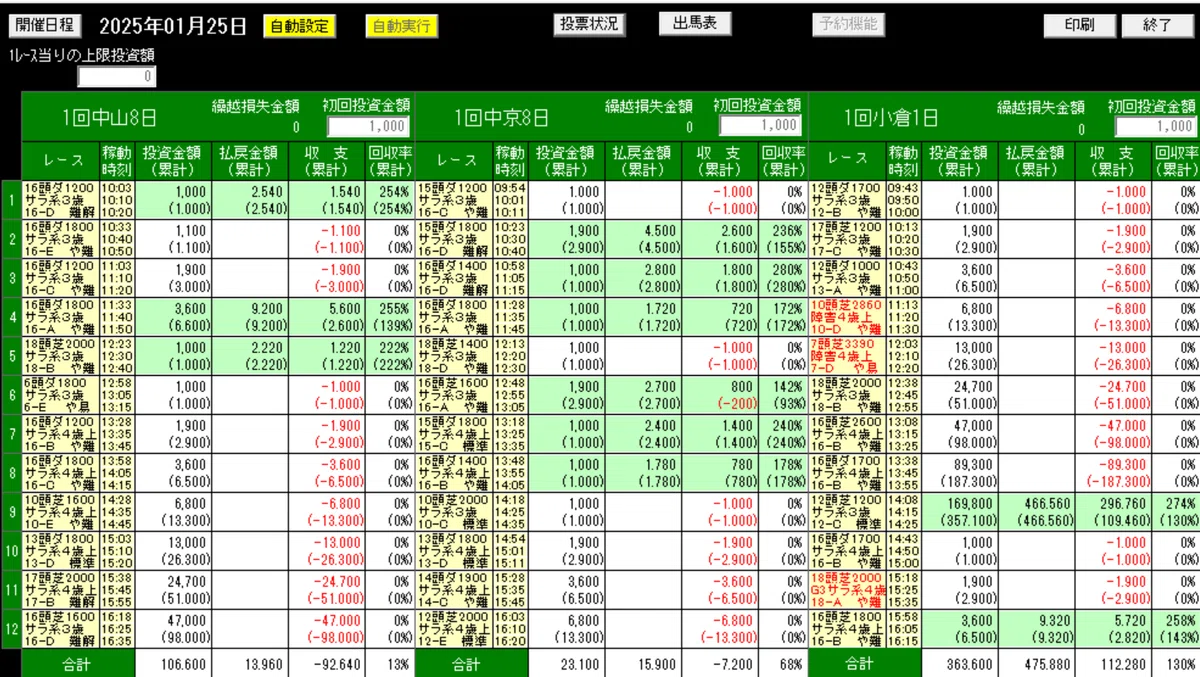Click the yellow 自動設定 button
Screen dimensions: 1200x677
click(299, 26)
